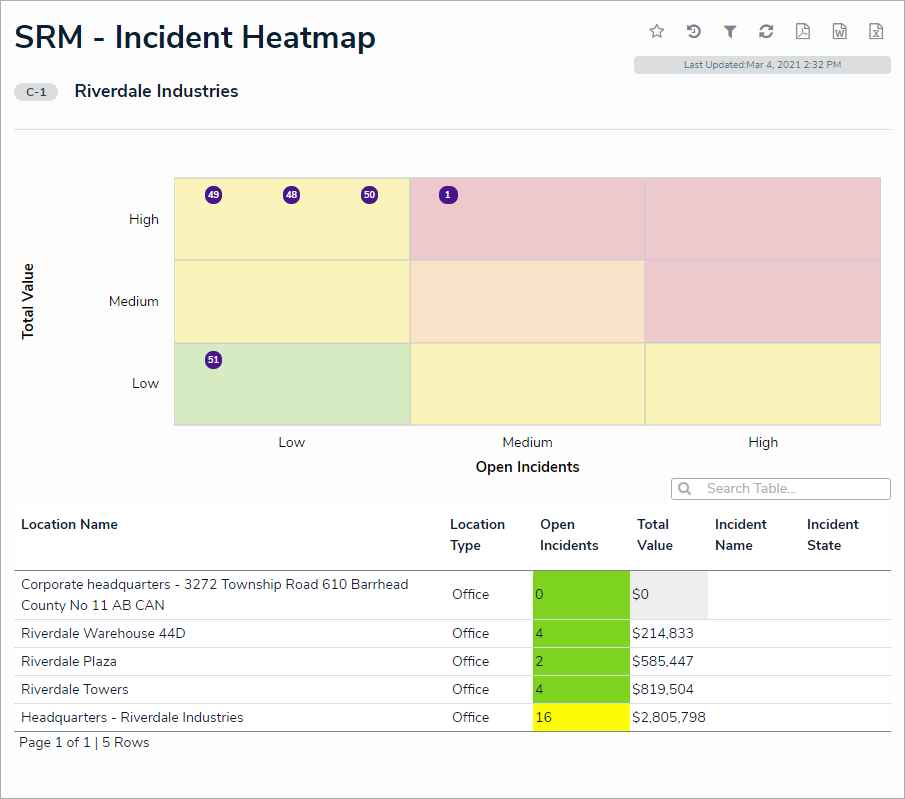Select heatmap bubble numbered 48
Screen dimensions: 905x799
[291, 195]
